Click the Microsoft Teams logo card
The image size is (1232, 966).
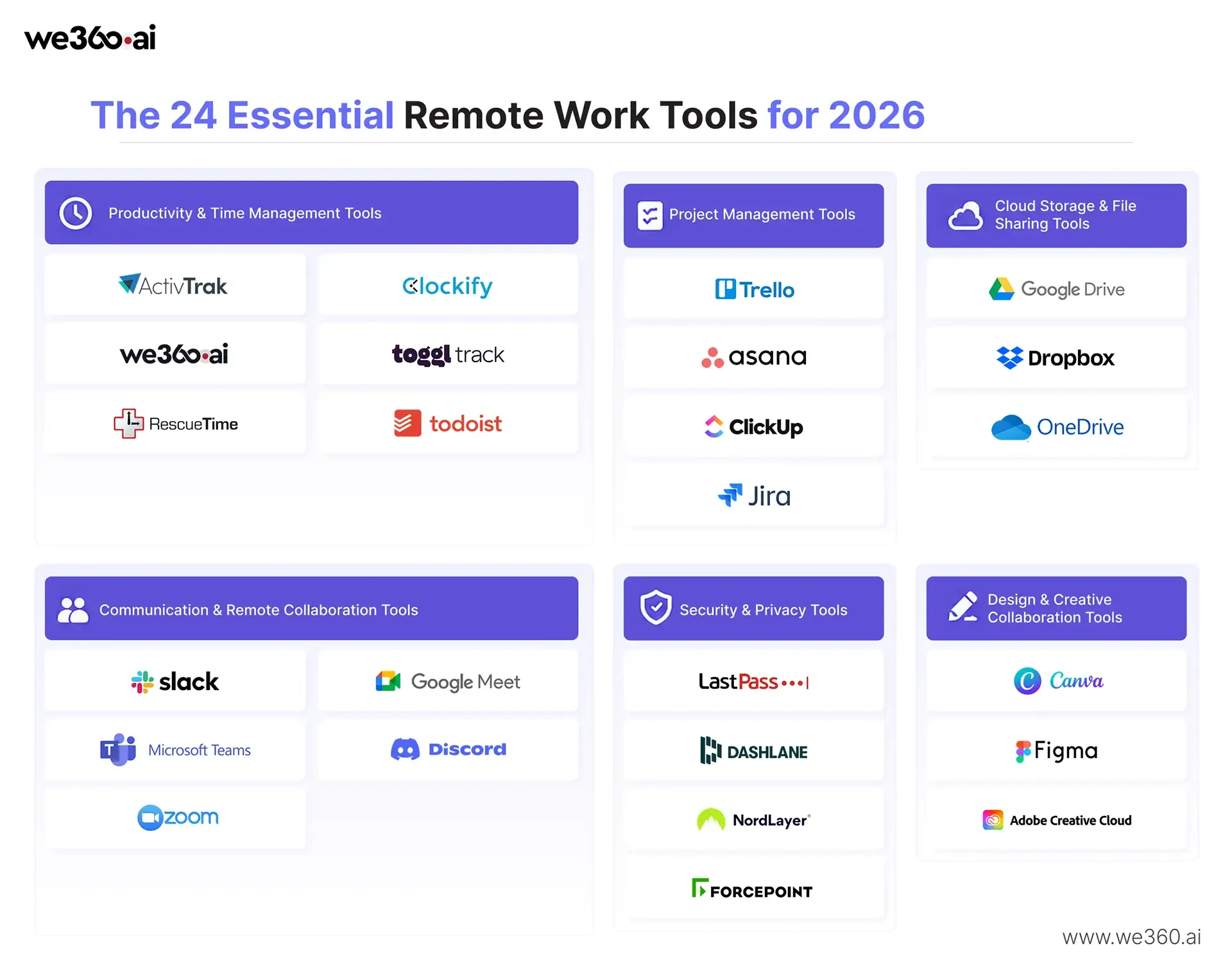point(175,750)
